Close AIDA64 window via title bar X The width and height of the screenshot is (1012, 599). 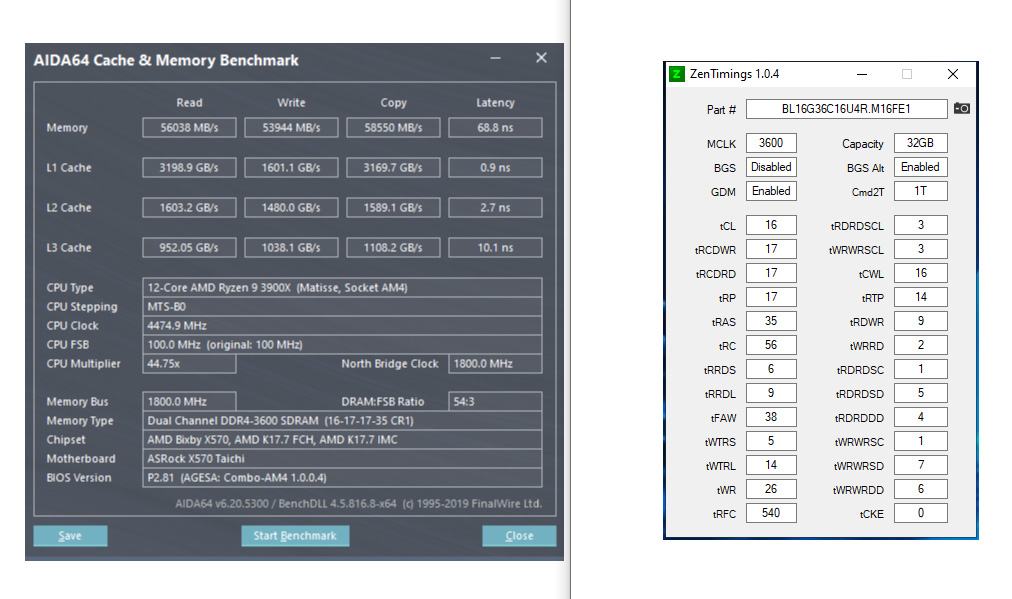[541, 58]
